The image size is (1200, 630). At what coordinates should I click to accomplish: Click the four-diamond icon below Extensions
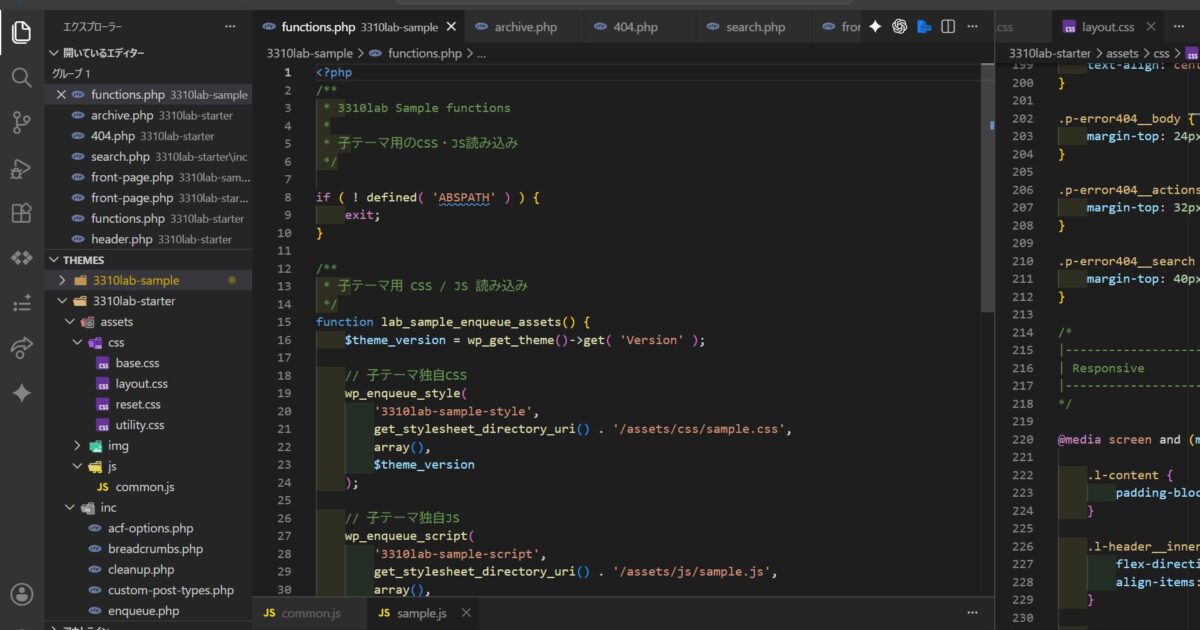coord(21,258)
